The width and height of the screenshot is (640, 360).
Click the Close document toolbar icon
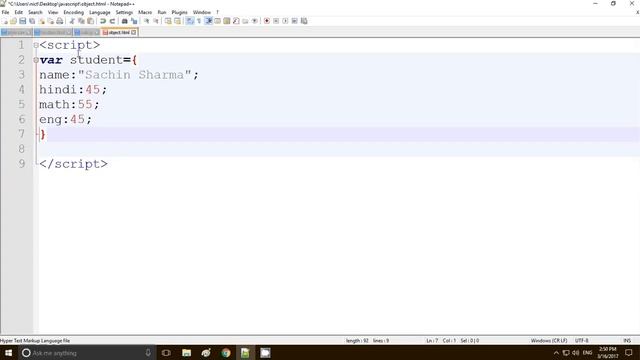(42, 21)
